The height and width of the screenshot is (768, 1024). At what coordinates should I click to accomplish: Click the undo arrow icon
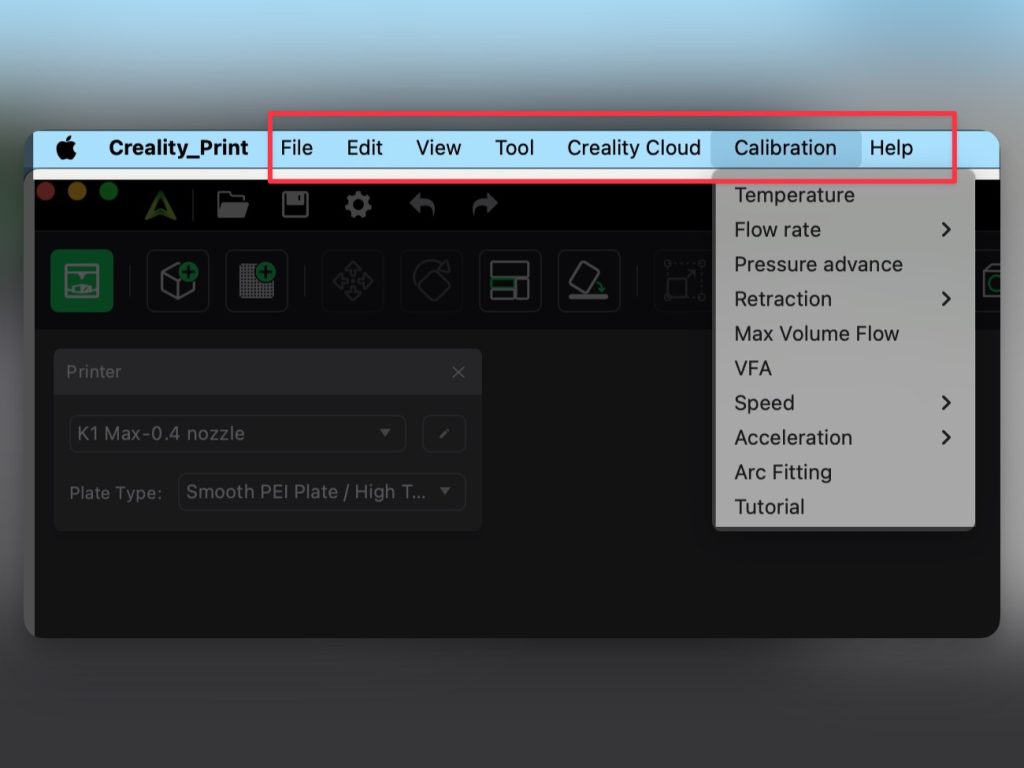(x=422, y=205)
